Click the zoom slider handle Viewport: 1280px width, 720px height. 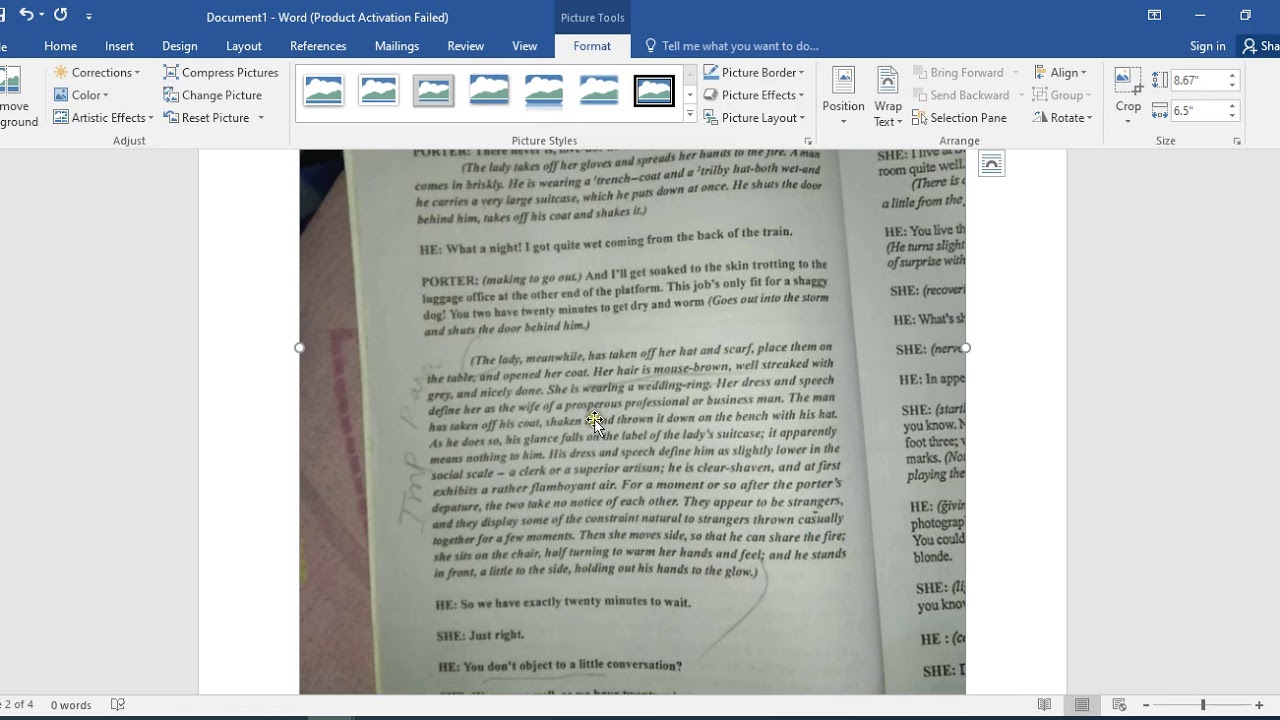click(x=1202, y=705)
